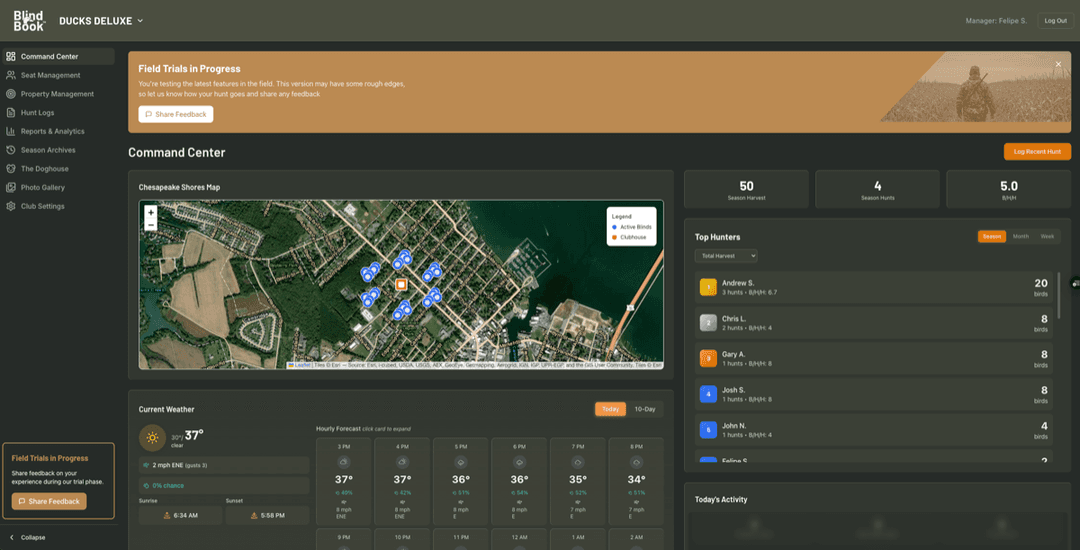Click the Today's Activity heading

point(720,499)
